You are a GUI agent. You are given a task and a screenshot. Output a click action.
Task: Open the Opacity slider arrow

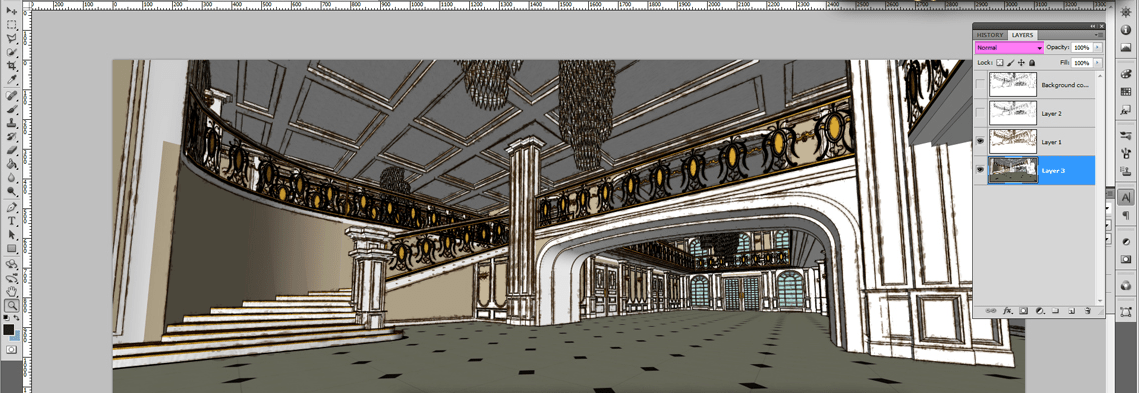click(x=1097, y=47)
